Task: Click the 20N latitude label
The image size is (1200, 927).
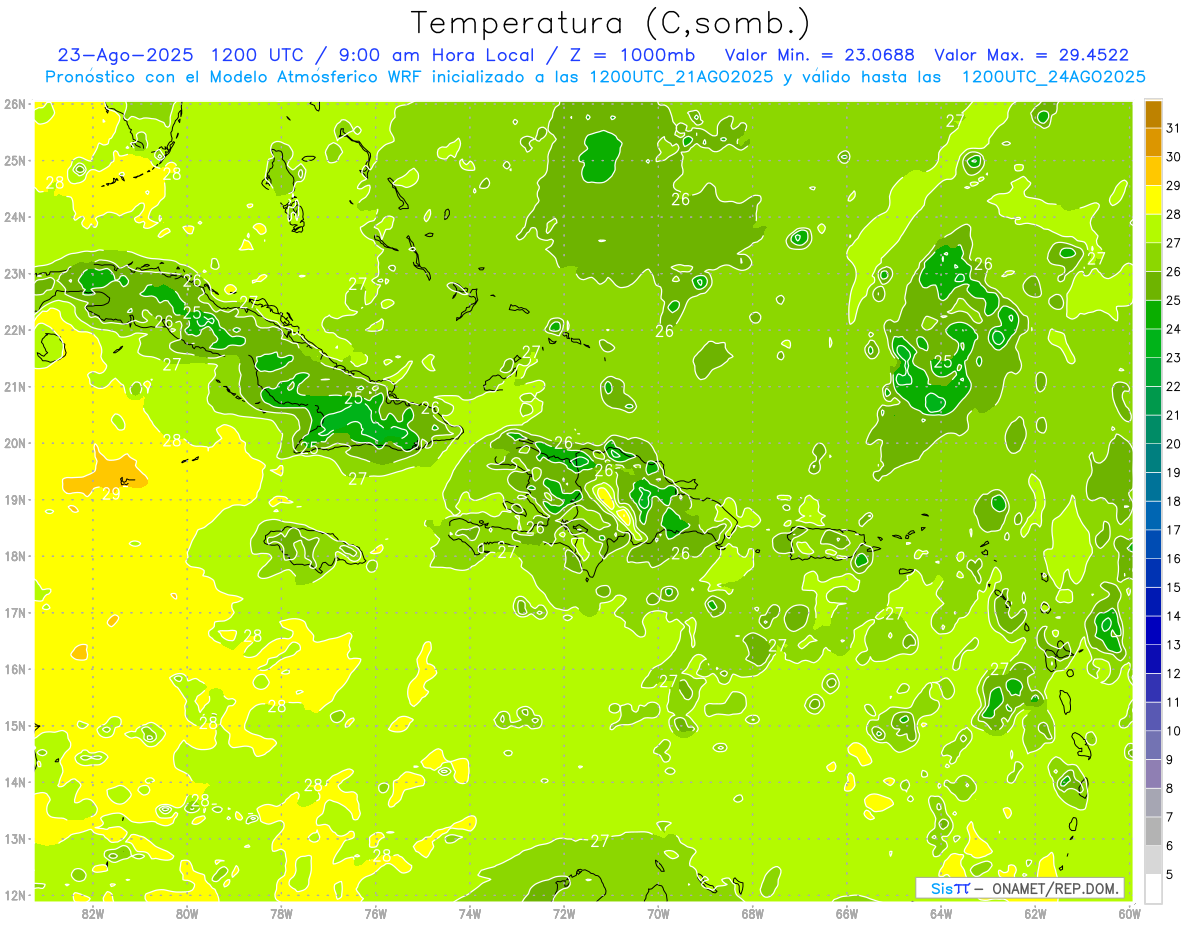Action: point(14,443)
